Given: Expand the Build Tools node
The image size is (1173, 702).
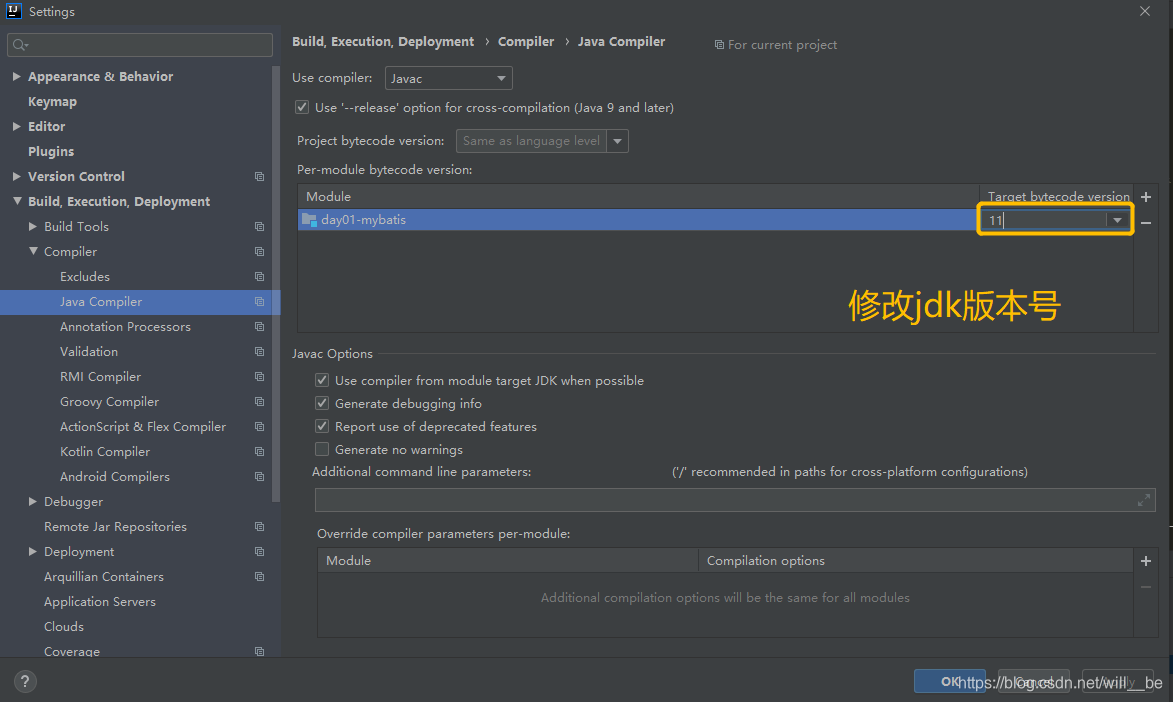Looking at the screenshot, I should pyautogui.click(x=32, y=226).
